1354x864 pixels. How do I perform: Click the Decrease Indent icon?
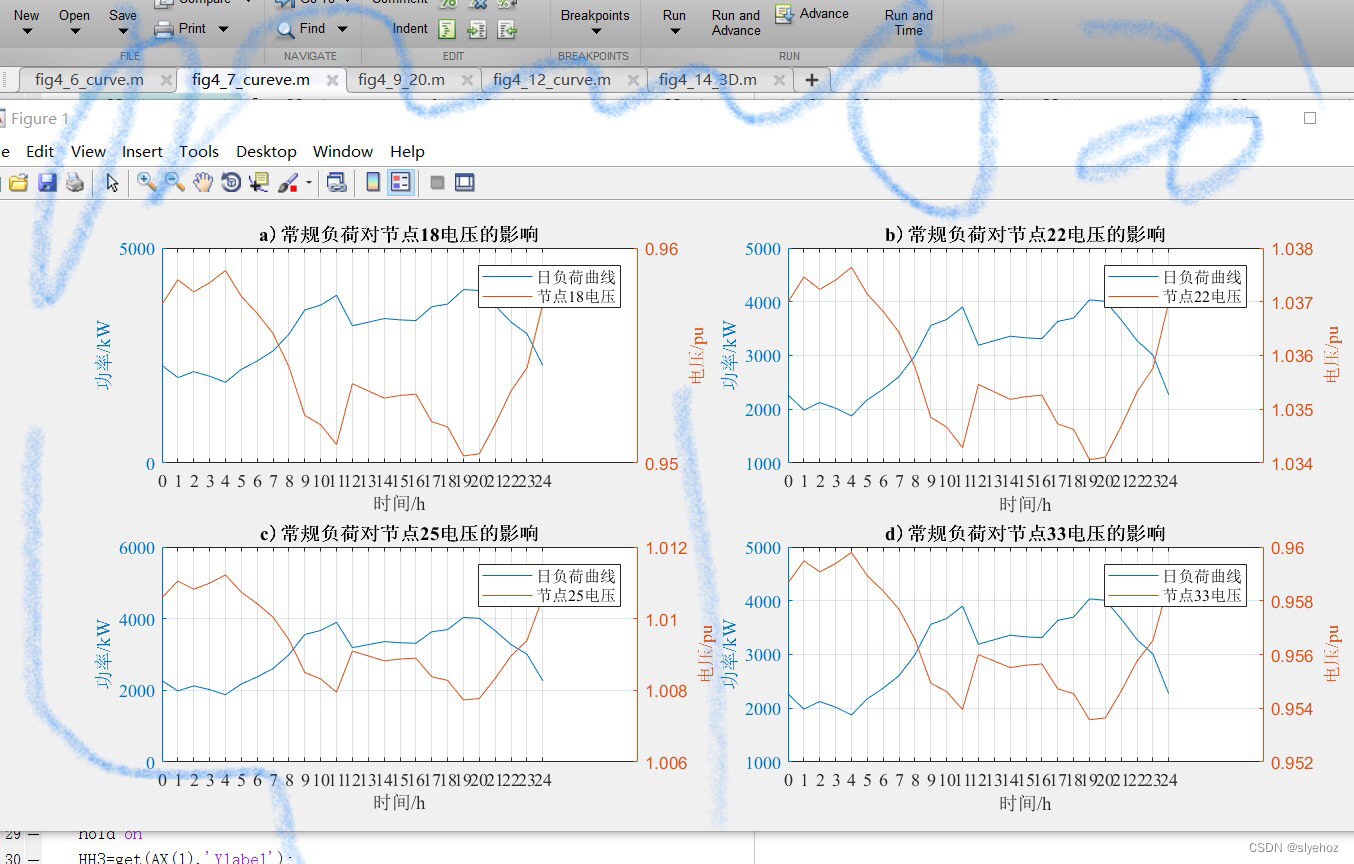tap(508, 30)
